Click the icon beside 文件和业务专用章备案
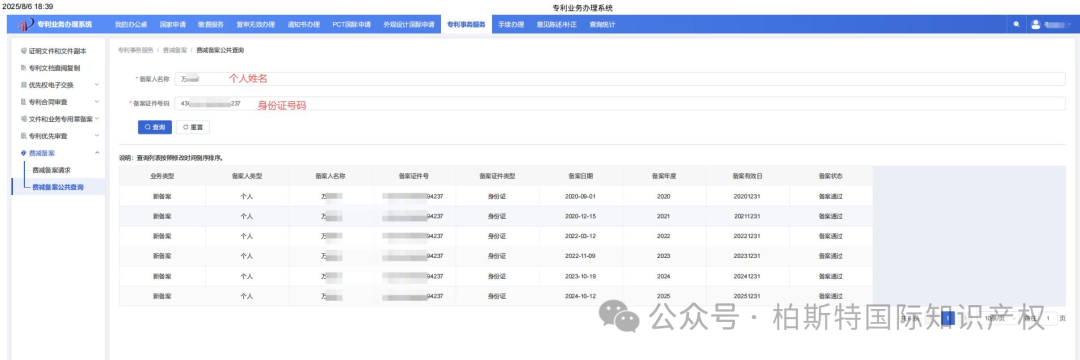 [x=24, y=118]
